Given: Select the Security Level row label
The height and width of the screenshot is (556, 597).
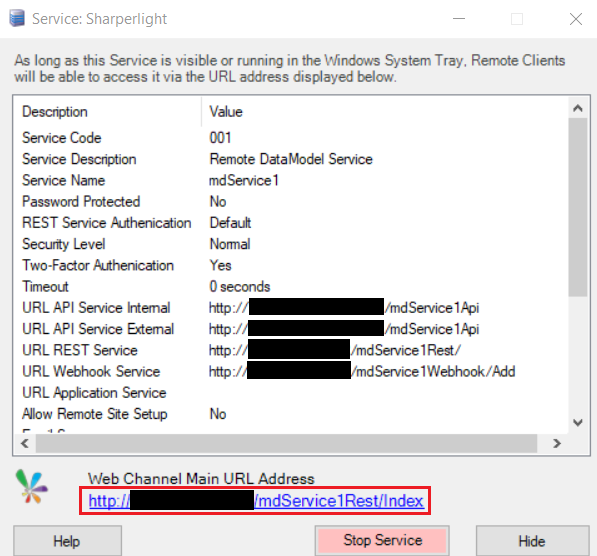Looking at the screenshot, I should coord(64,244).
